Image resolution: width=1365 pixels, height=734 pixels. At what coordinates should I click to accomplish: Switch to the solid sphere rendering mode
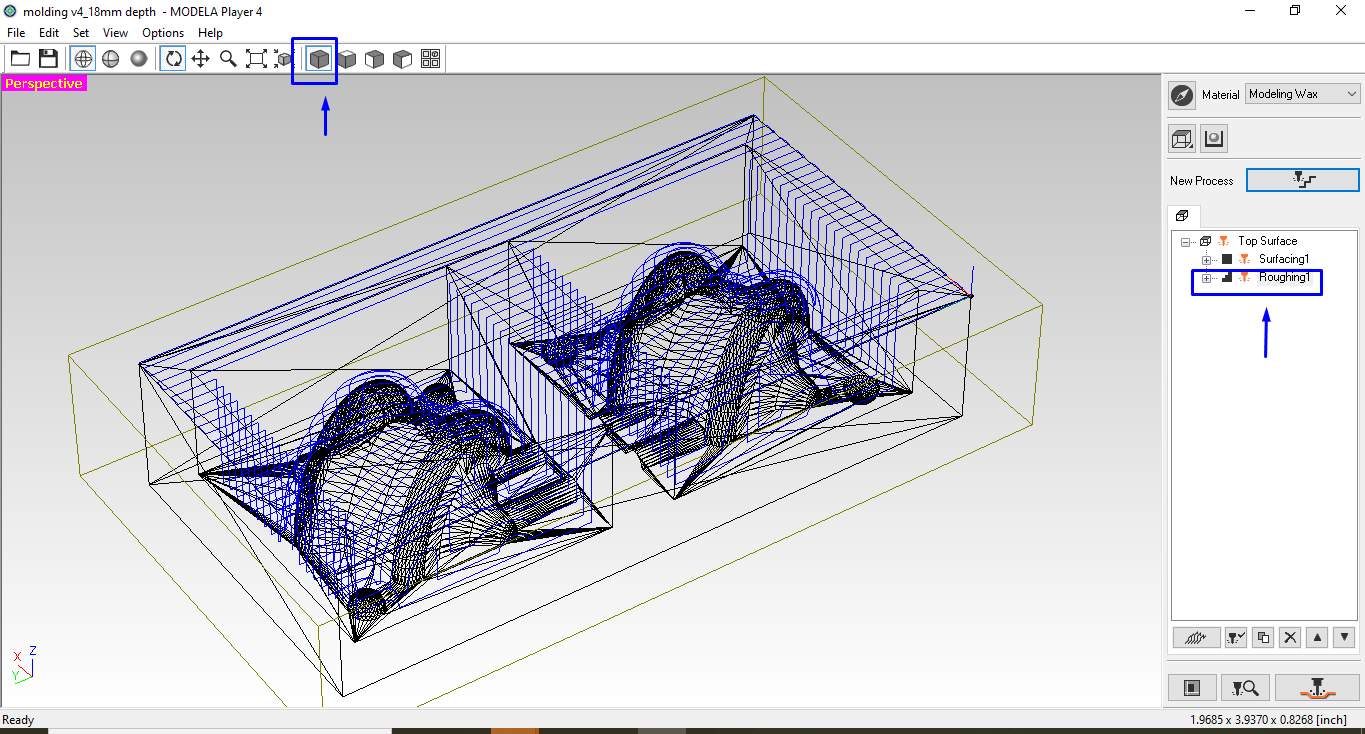pos(139,59)
